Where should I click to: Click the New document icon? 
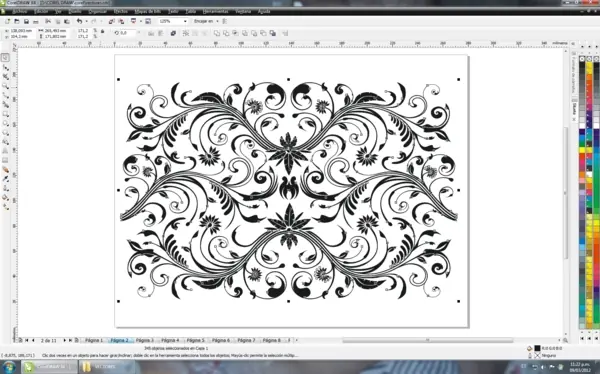click(x=7, y=21)
